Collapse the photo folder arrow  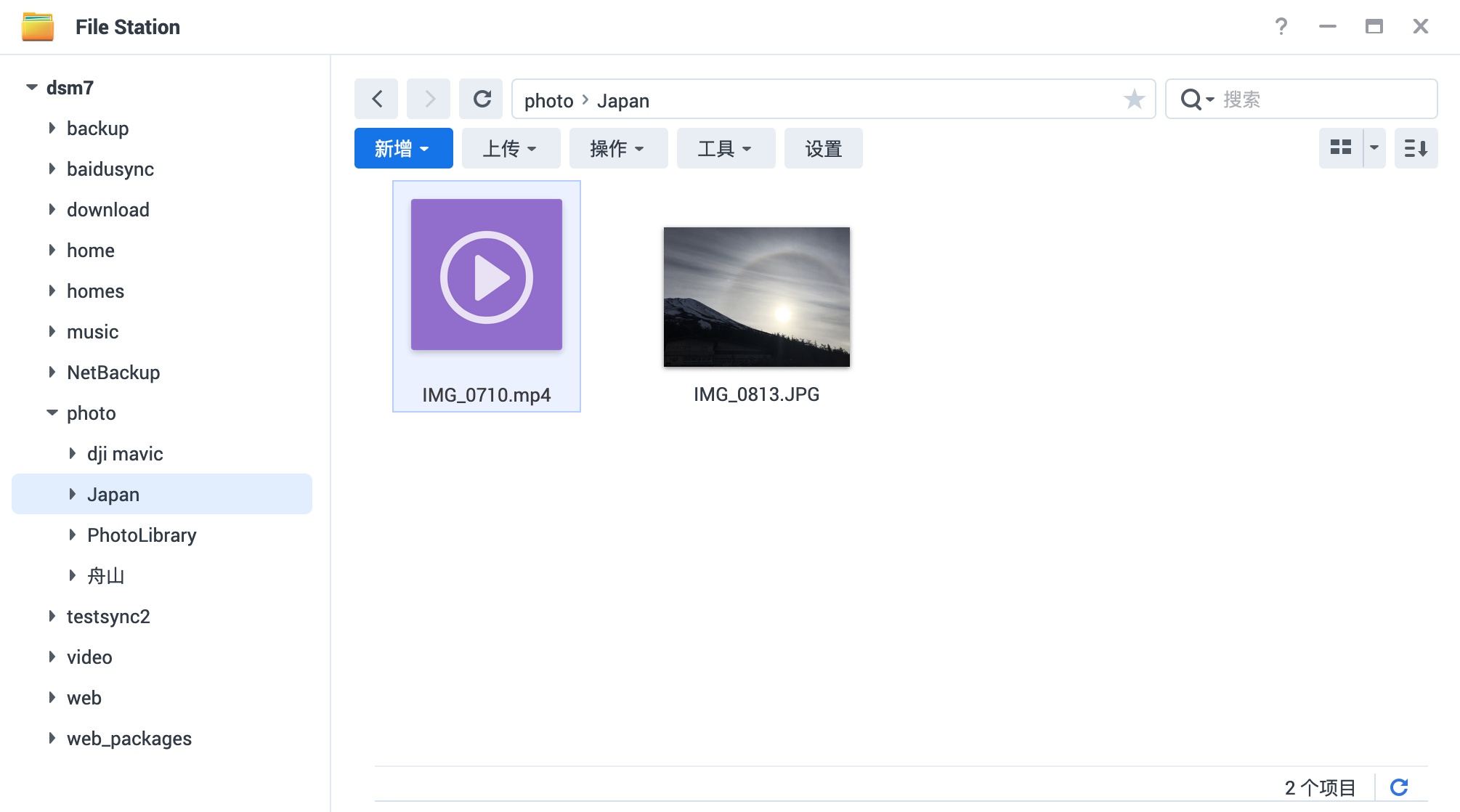[x=52, y=413]
